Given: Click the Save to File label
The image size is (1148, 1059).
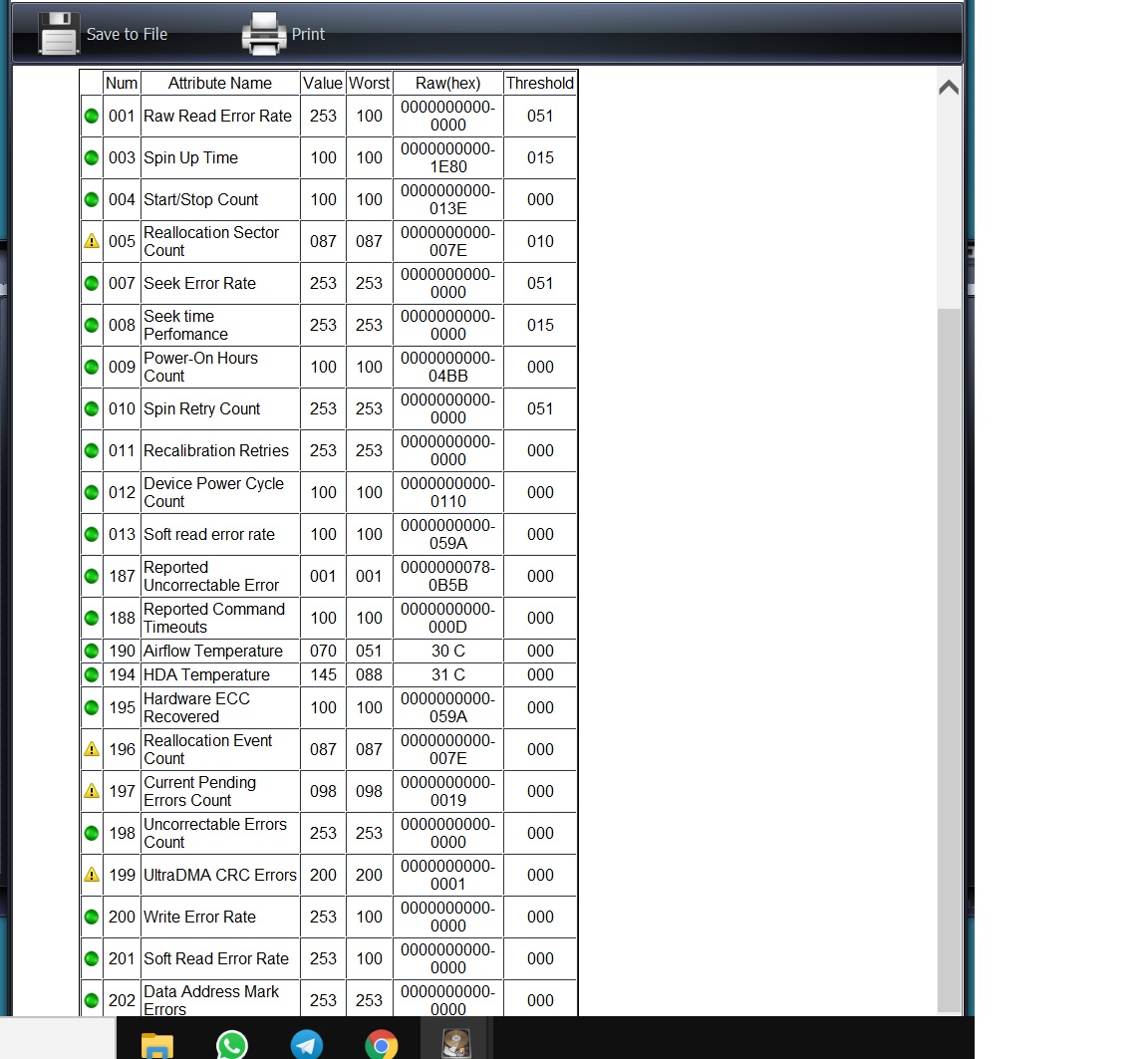Looking at the screenshot, I should coord(127,35).
